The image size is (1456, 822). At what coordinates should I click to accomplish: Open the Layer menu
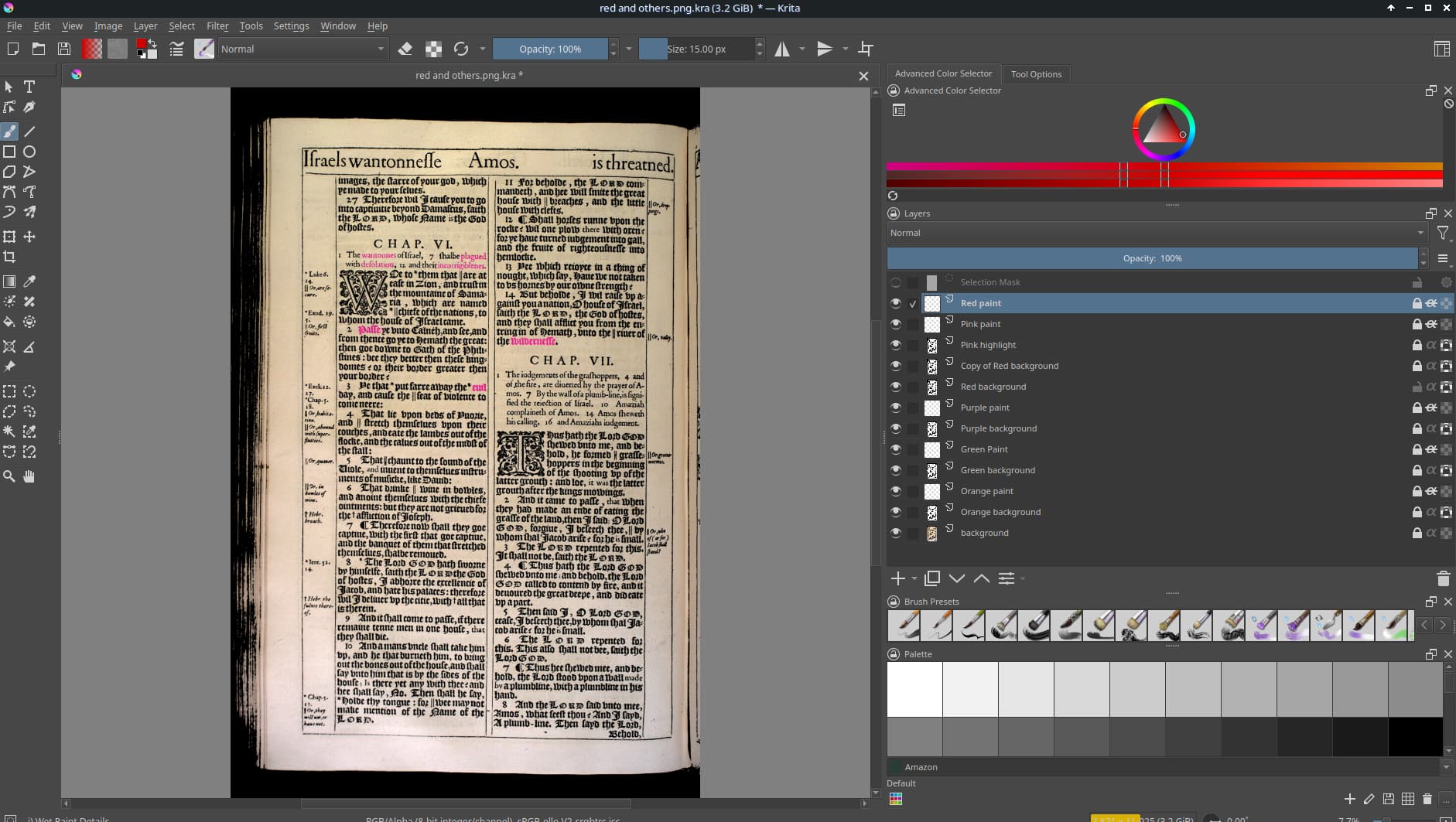tap(145, 26)
